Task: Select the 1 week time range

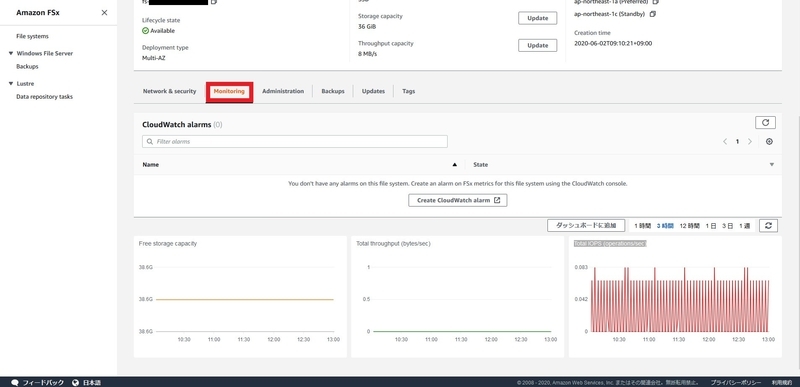Action: 744,226
